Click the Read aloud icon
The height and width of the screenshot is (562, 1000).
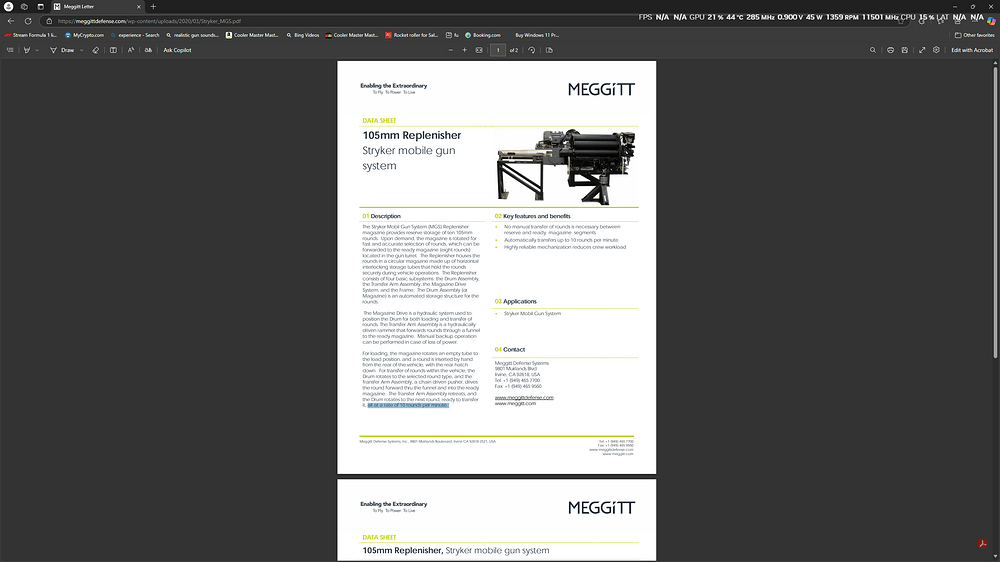(x=131, y=49)
